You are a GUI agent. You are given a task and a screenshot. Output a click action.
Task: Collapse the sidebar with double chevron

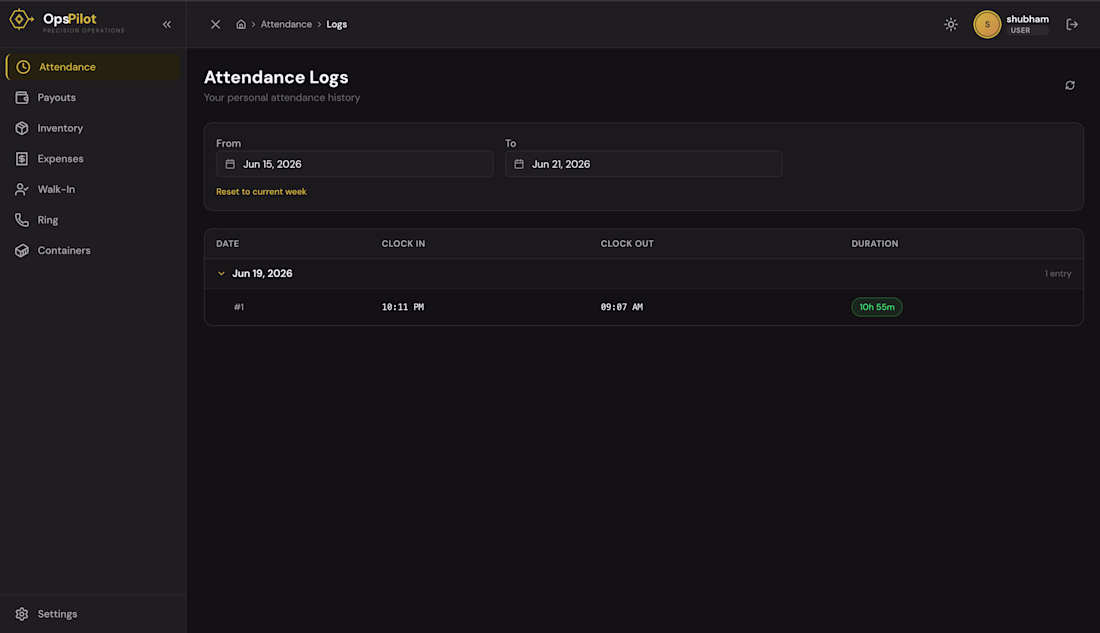[167, 25]
